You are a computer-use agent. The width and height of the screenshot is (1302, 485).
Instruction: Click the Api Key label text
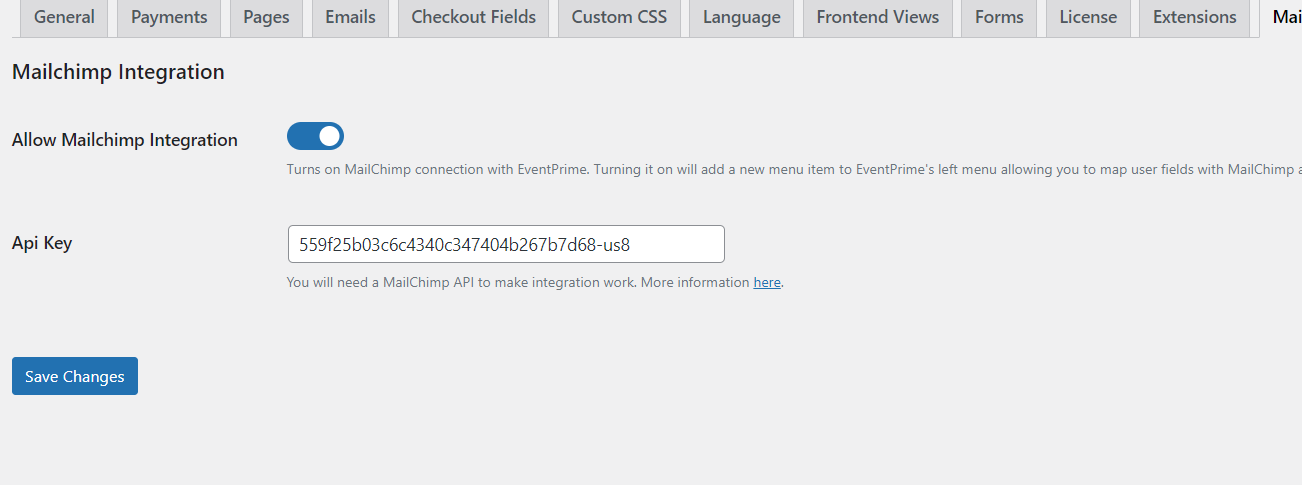click(42, 243)
